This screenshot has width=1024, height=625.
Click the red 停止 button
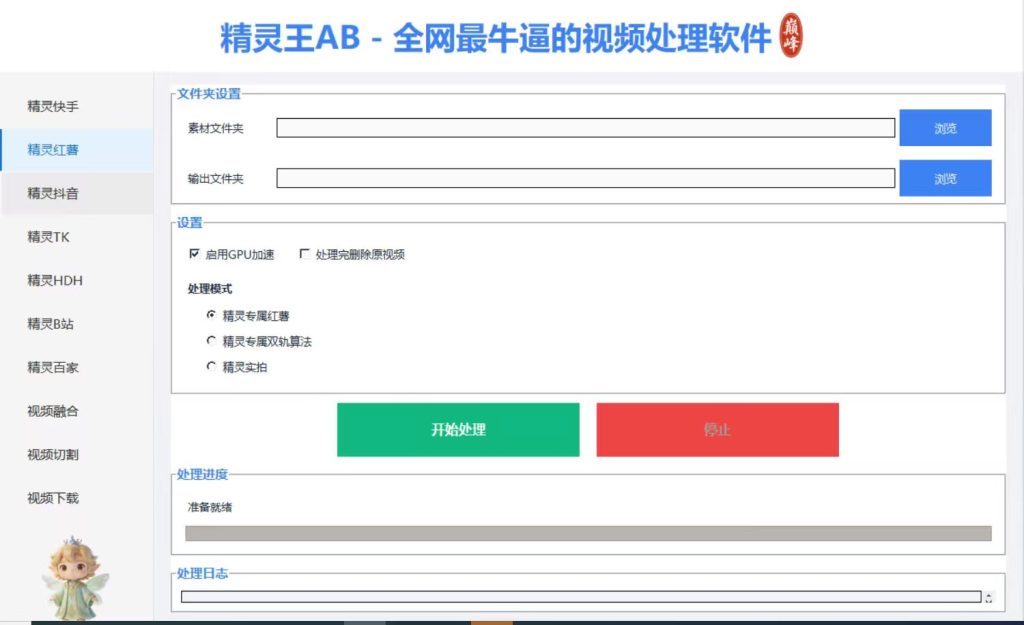point(717,430)
